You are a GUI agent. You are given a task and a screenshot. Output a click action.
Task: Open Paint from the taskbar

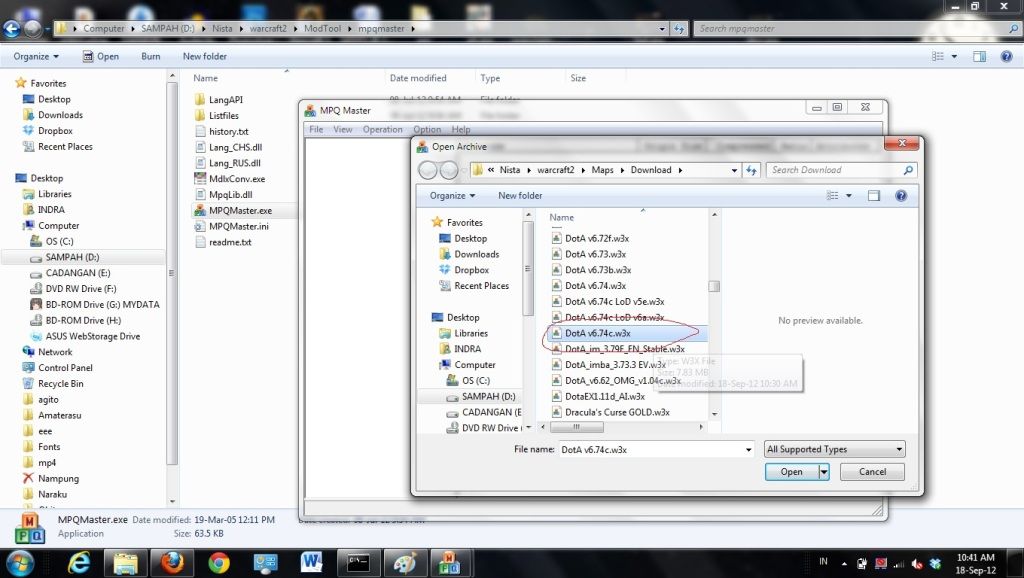pyautogui.click(x=405, y=562)
